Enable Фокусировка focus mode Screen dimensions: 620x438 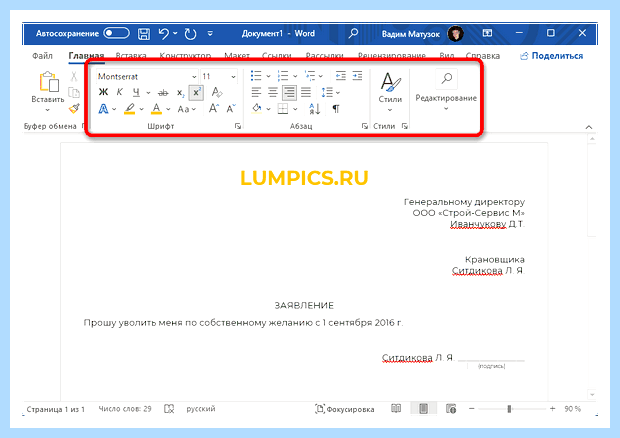[x=345, y=409]
